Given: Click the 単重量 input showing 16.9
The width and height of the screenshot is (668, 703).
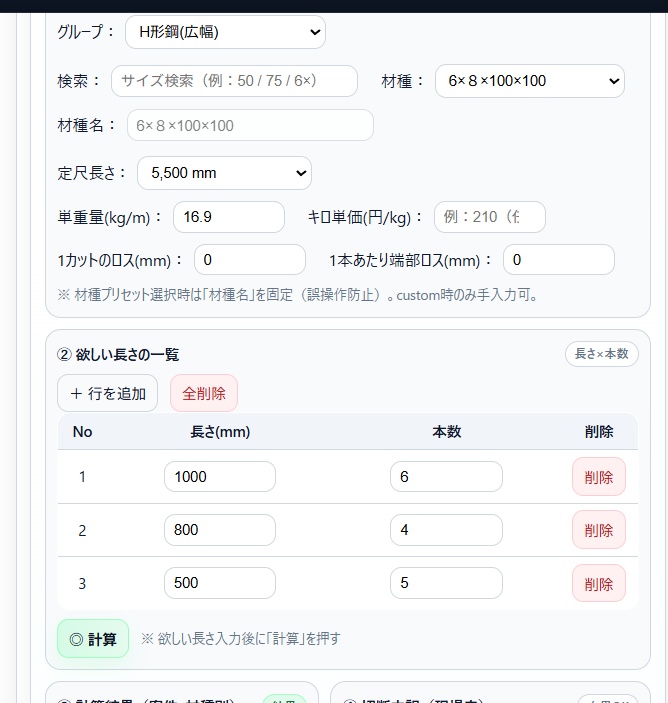Looking at the screenshot, I should (229, 217).
